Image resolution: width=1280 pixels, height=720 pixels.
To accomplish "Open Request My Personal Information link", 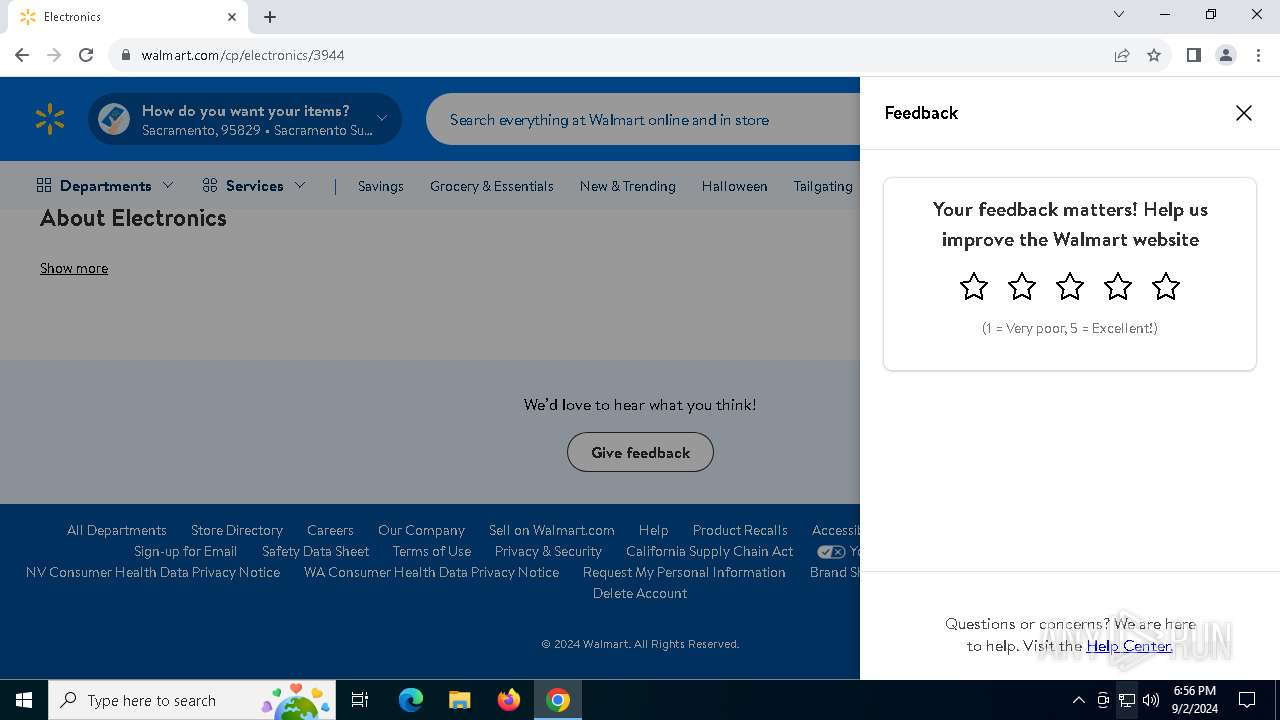I will [684, 572].
